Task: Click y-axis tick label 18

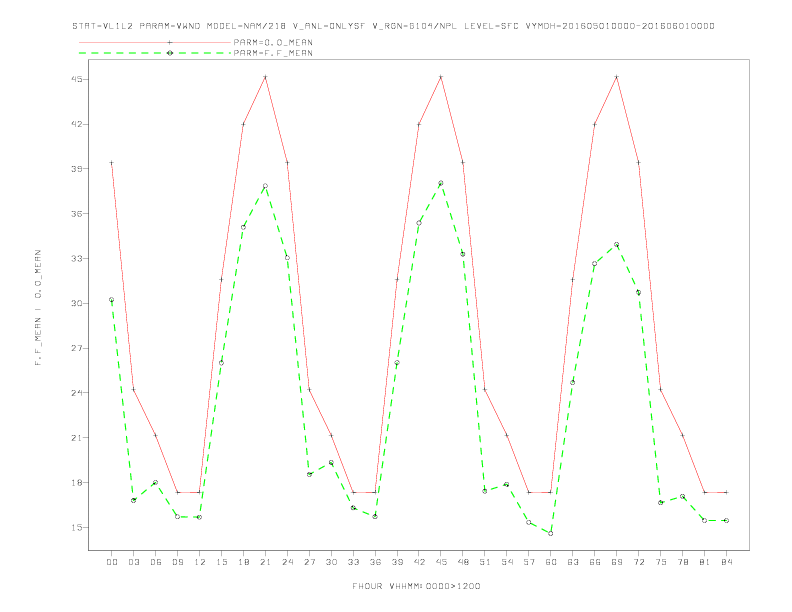Action: pyautogui.click(x=76, y=483)
